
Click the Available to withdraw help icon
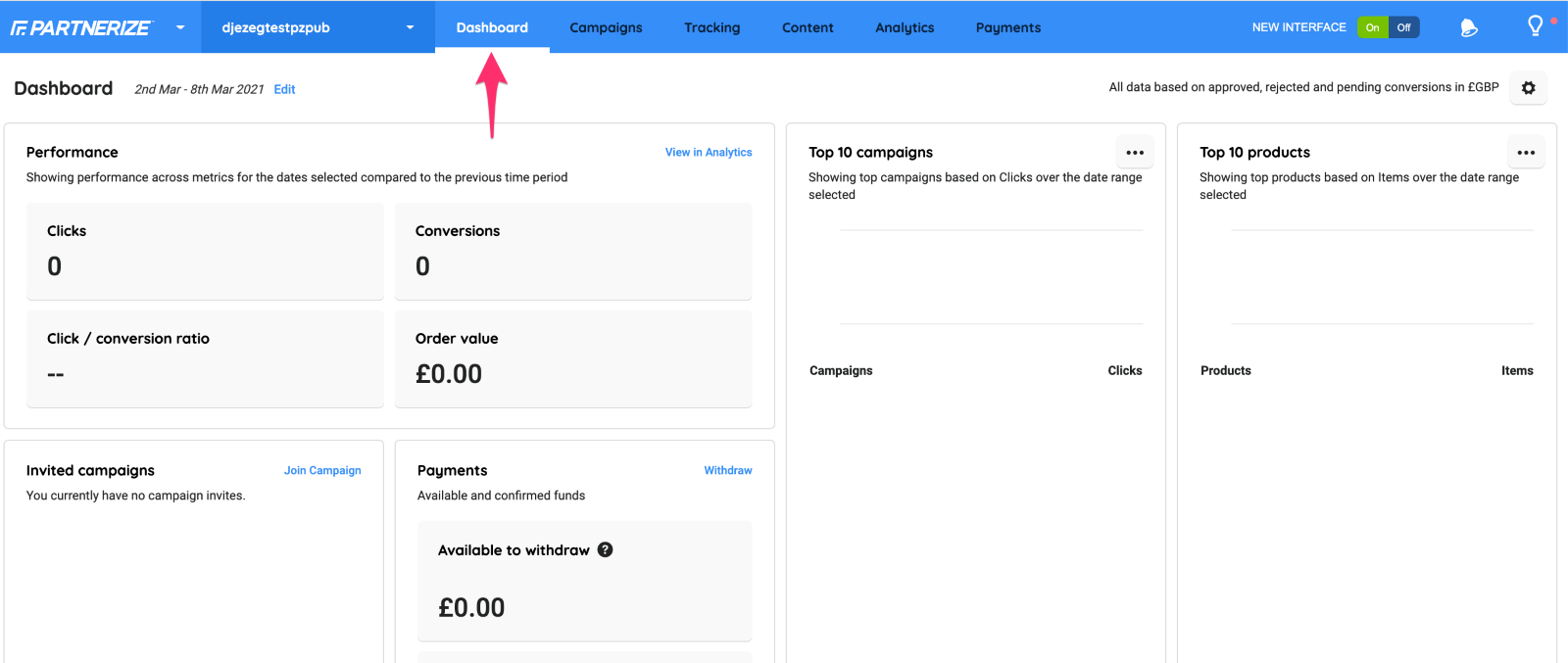(x=606, y=549)
